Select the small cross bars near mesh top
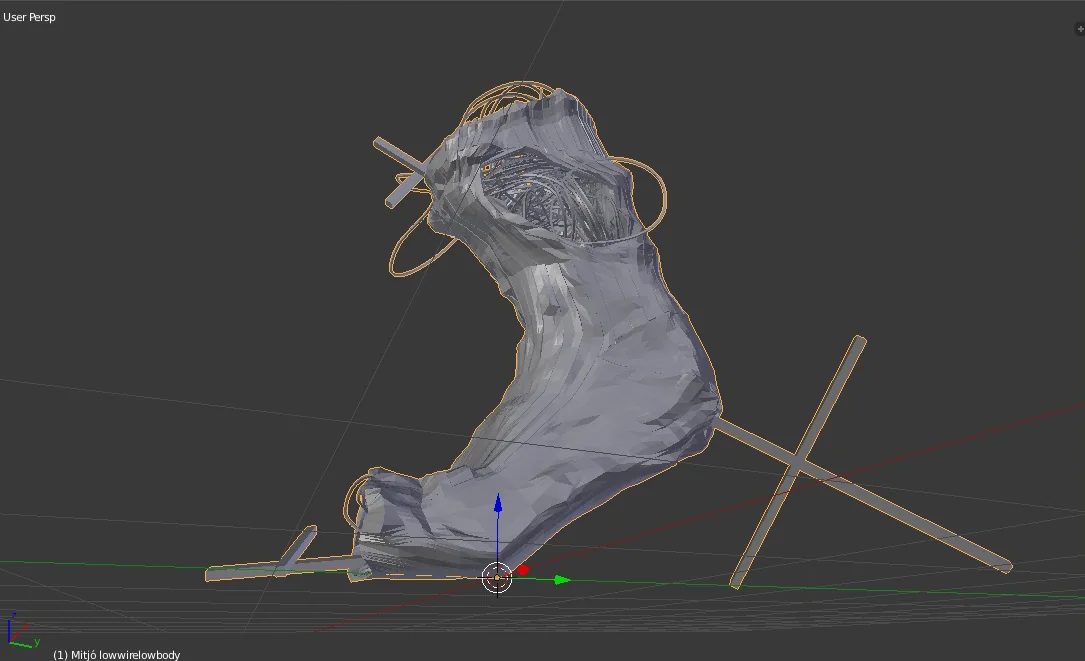Screen dimensions: 1085x661 pos(403,171)
